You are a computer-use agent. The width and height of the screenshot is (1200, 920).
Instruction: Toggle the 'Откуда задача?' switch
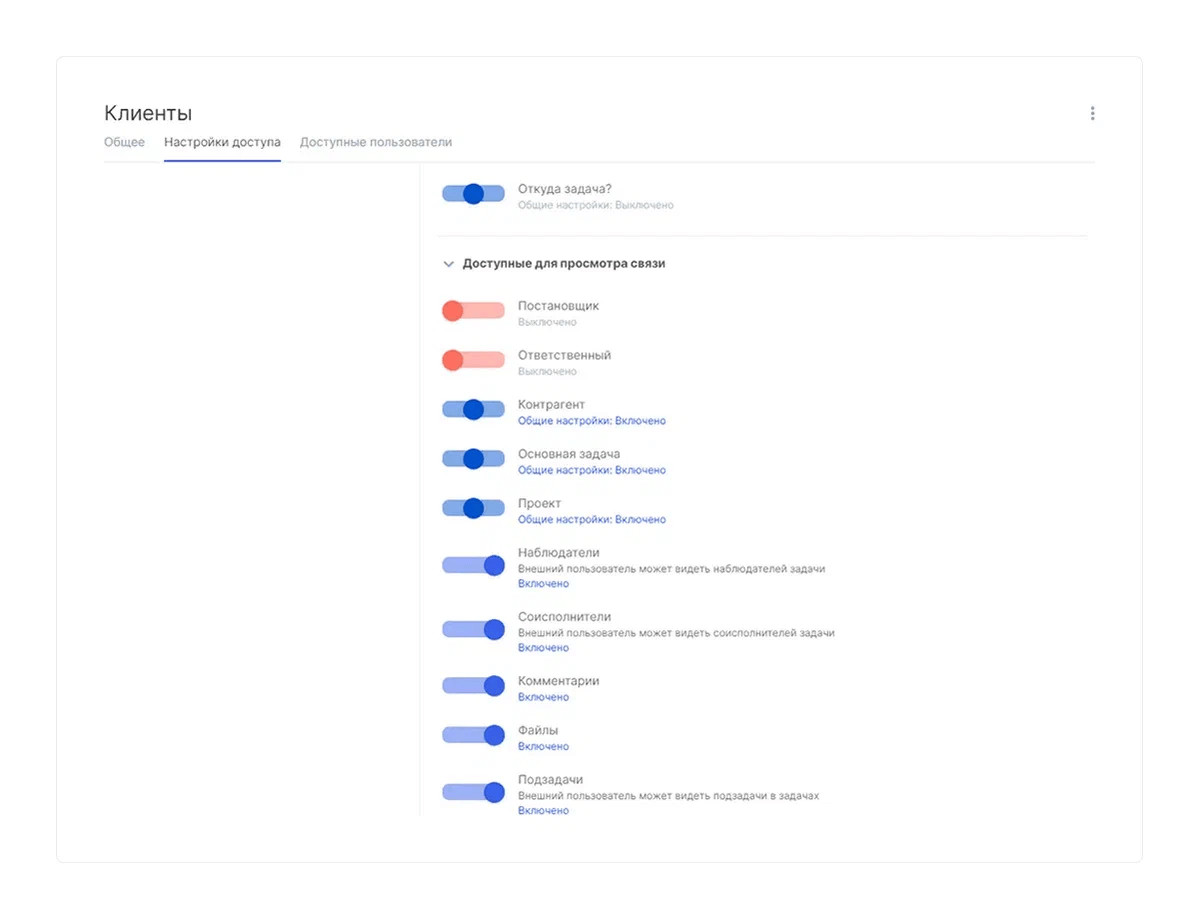(473, 194)
